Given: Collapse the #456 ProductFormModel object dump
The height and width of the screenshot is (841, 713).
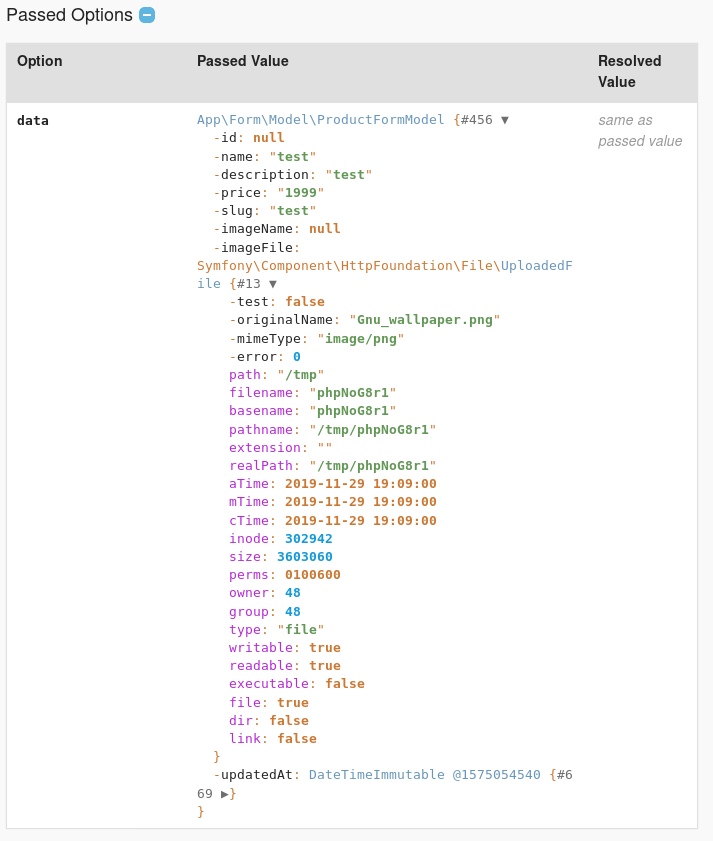Looking at the screenshot, I should 504,119.
